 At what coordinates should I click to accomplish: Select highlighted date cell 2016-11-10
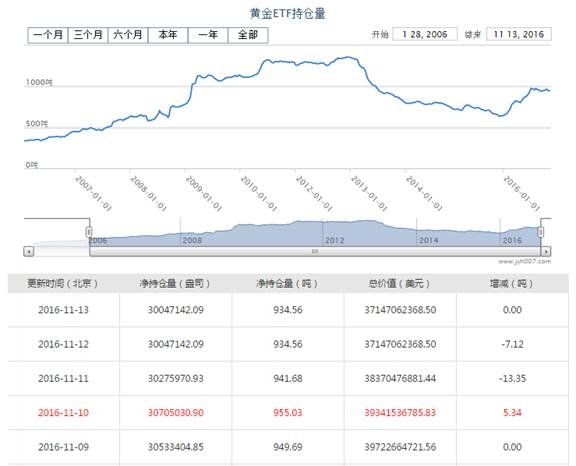click(x=64, y=412)
